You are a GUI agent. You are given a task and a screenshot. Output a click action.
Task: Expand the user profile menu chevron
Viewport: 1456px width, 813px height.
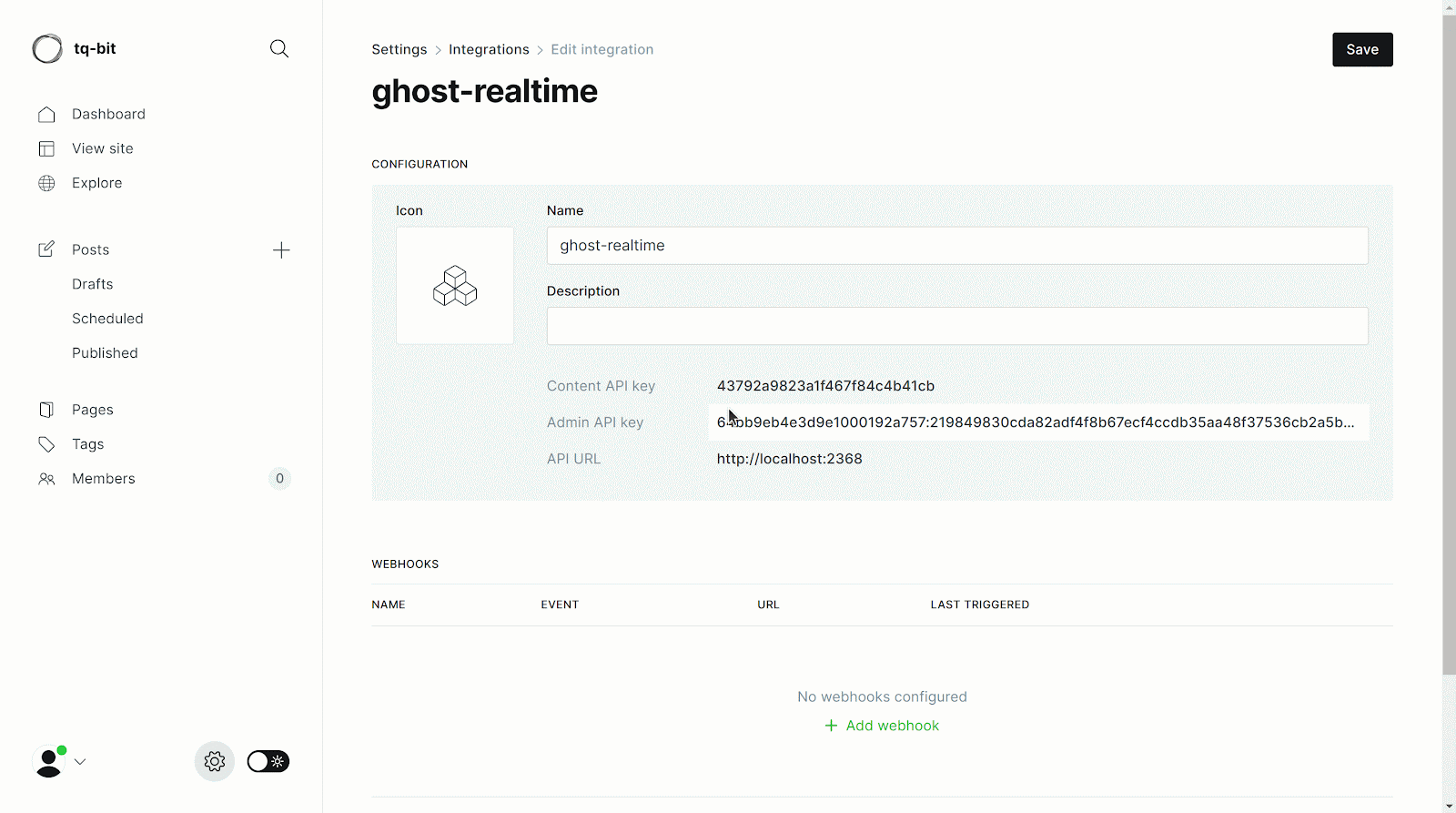pyautogui.click(x=80, y=762)
